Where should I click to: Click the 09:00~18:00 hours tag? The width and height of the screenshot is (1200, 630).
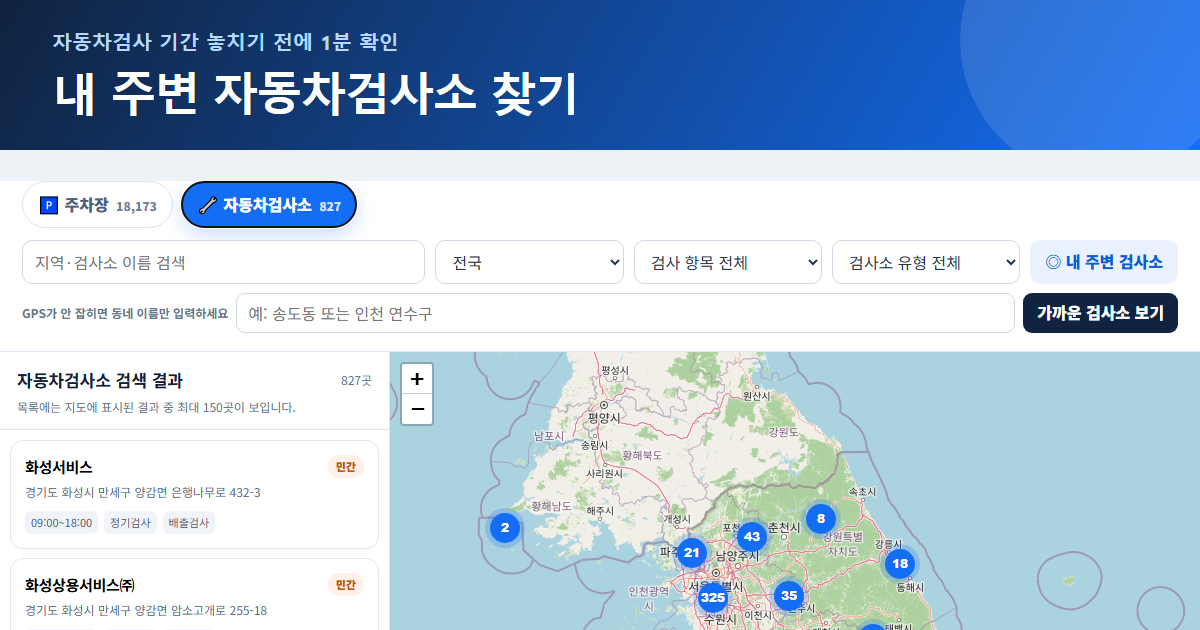pyautogui.click(x=62, y=522)
